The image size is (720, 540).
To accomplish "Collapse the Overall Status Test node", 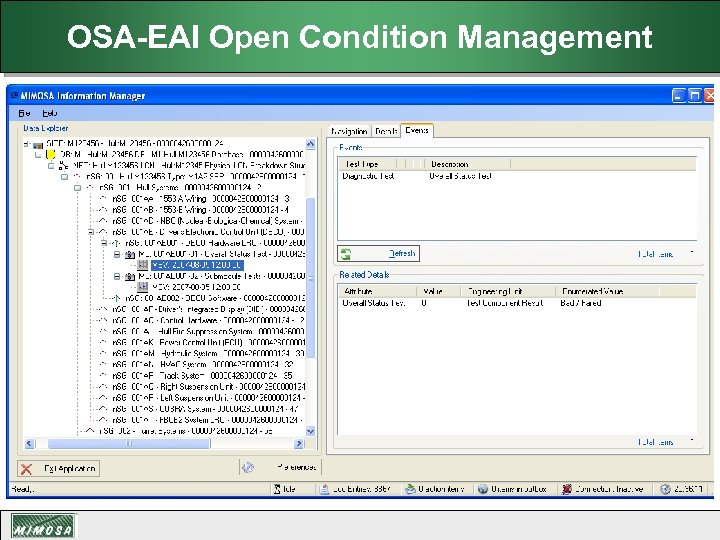I will 117,254.
